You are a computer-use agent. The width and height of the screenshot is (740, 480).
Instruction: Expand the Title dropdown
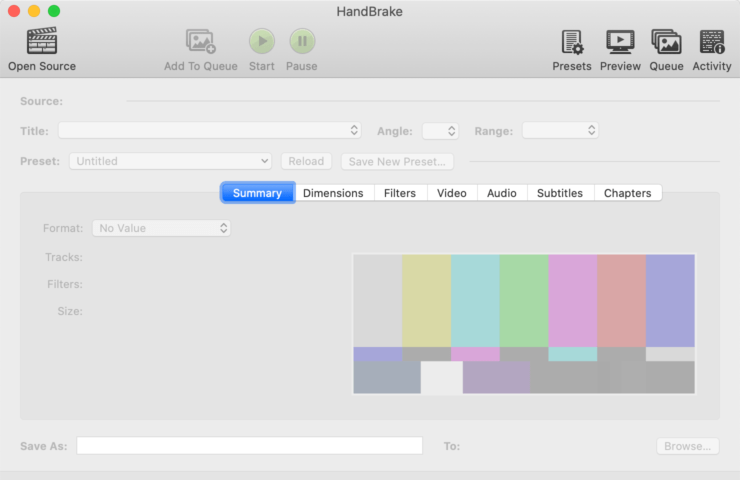coord(210,130)
